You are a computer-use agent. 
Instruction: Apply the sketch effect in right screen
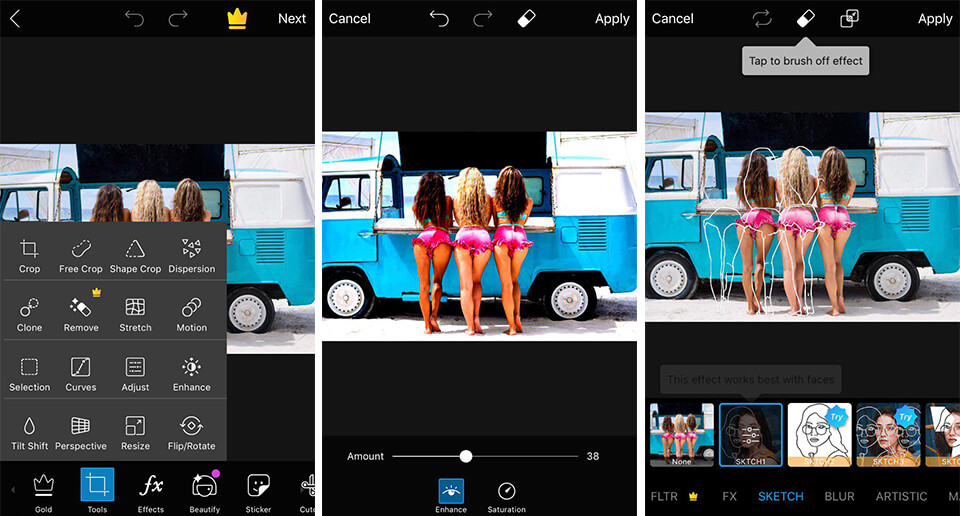coord(935,19)
